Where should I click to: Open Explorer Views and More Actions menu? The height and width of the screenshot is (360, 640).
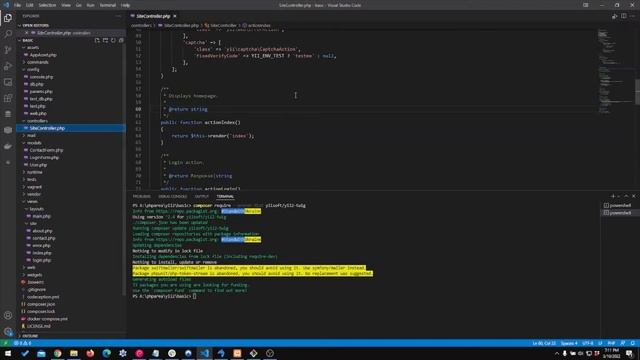click(118, 16)
